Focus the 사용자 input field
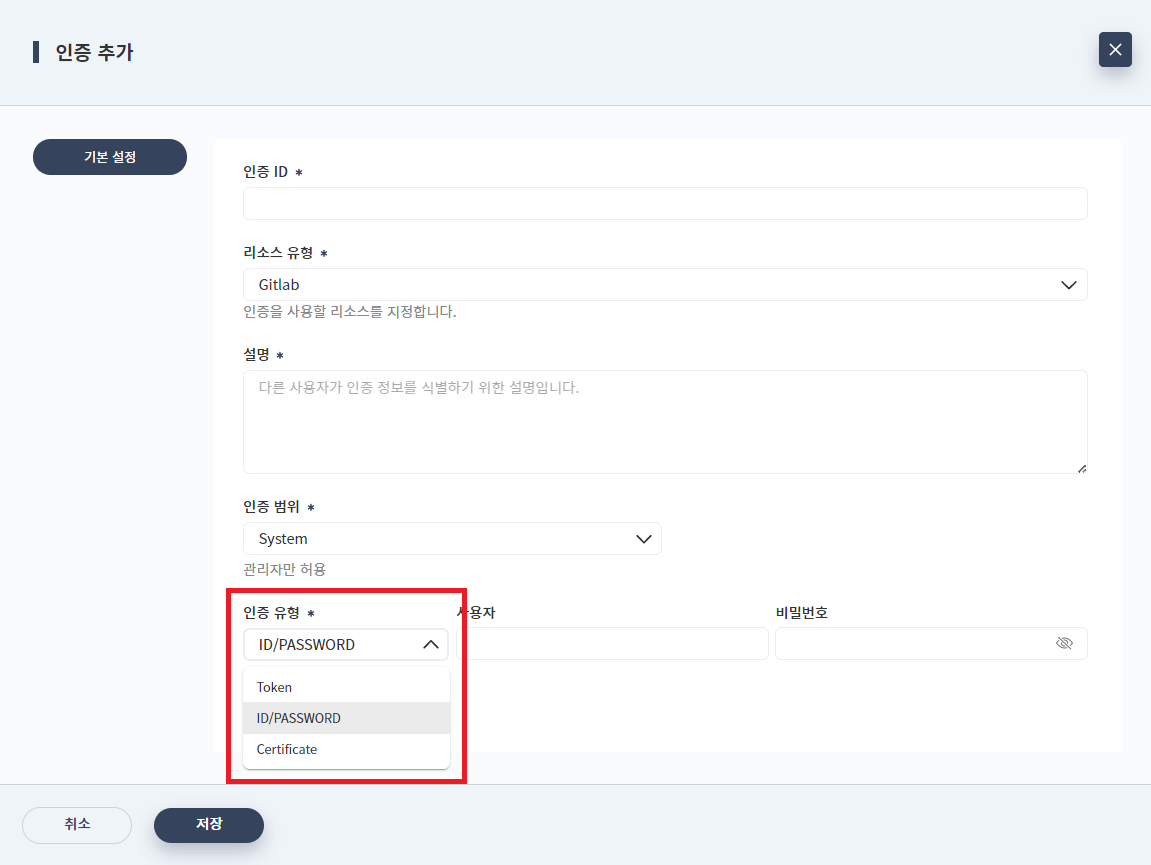The width and height of the screenshot is (1151, 865). click(x=612, y=643)
